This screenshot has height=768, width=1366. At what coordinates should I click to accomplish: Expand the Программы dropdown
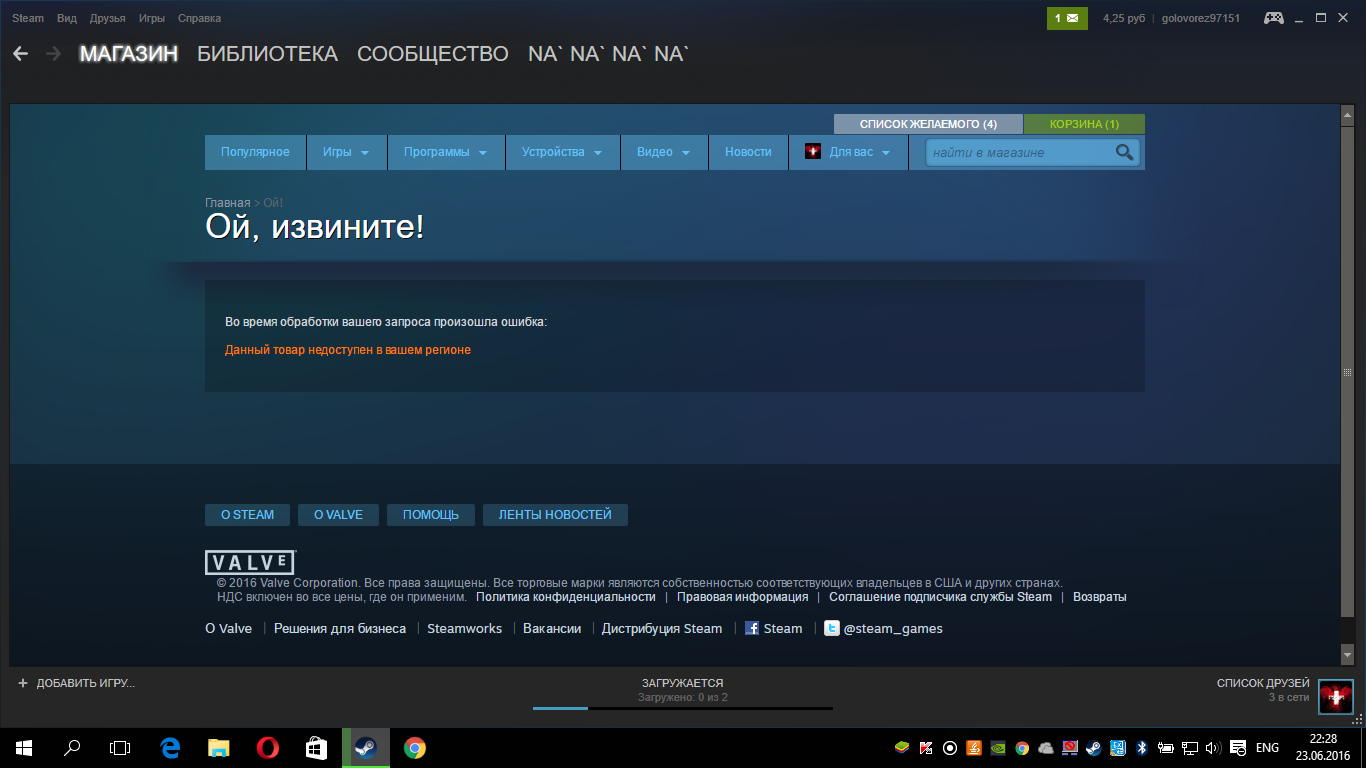pos(445,152)
